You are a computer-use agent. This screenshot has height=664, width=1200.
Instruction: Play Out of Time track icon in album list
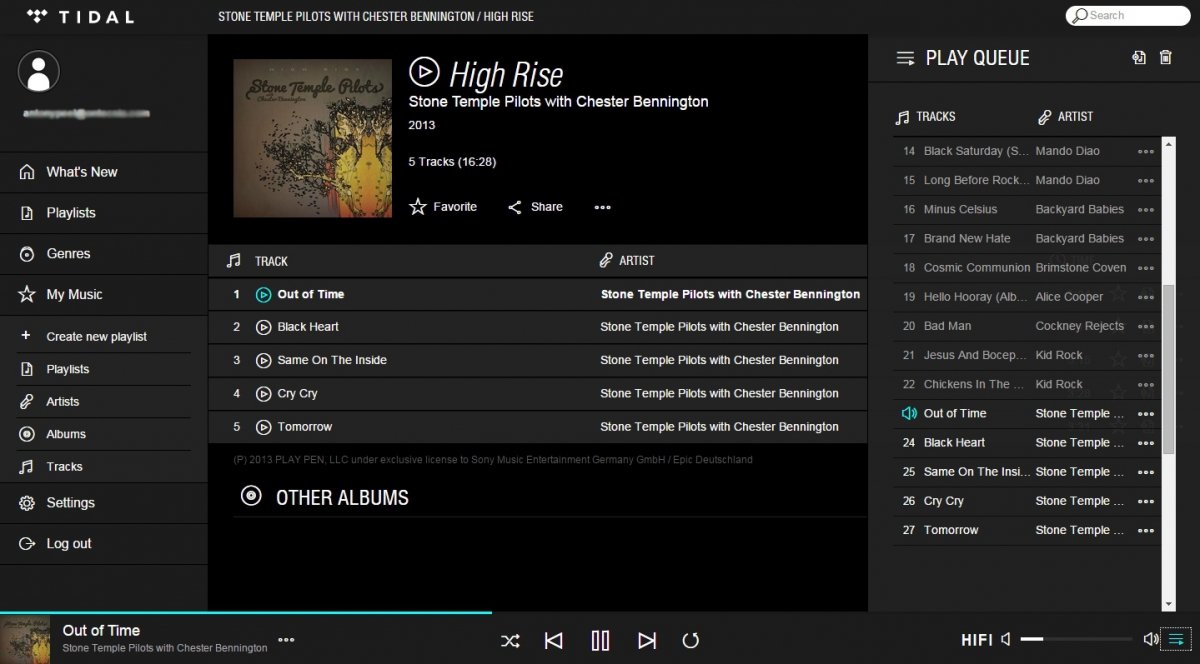264,295
